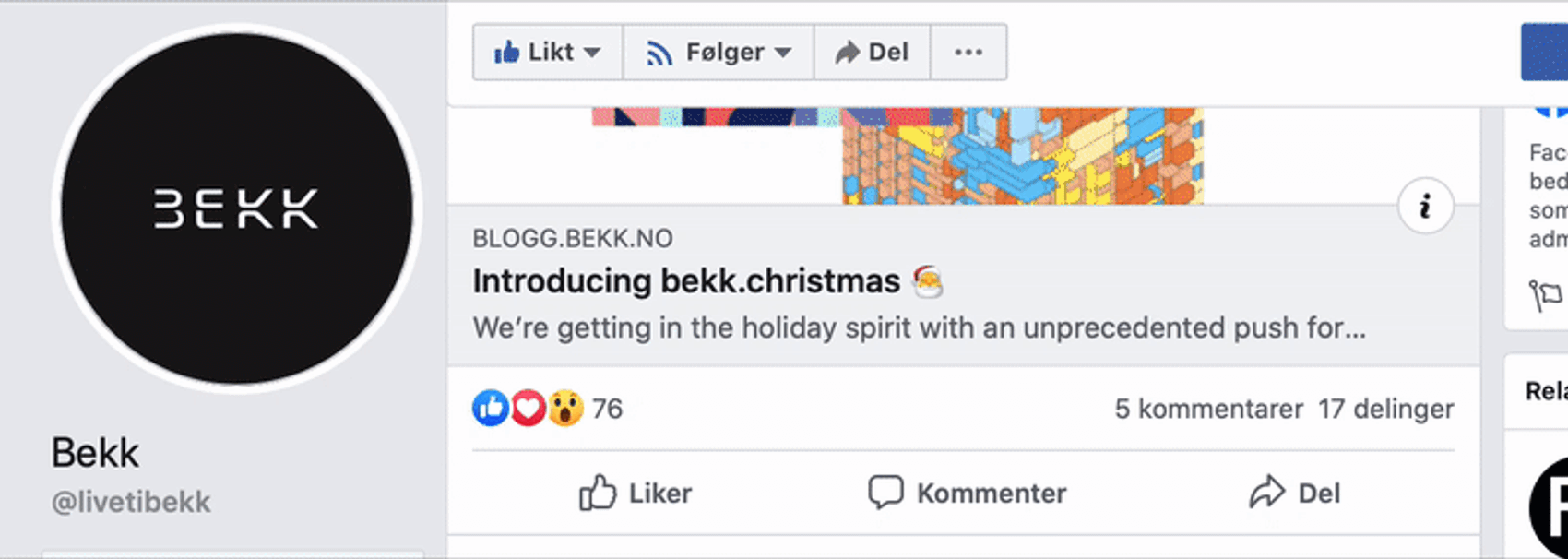Click the wow face reaction icon
Screen dimensions: 1568x559
point(565,408)
